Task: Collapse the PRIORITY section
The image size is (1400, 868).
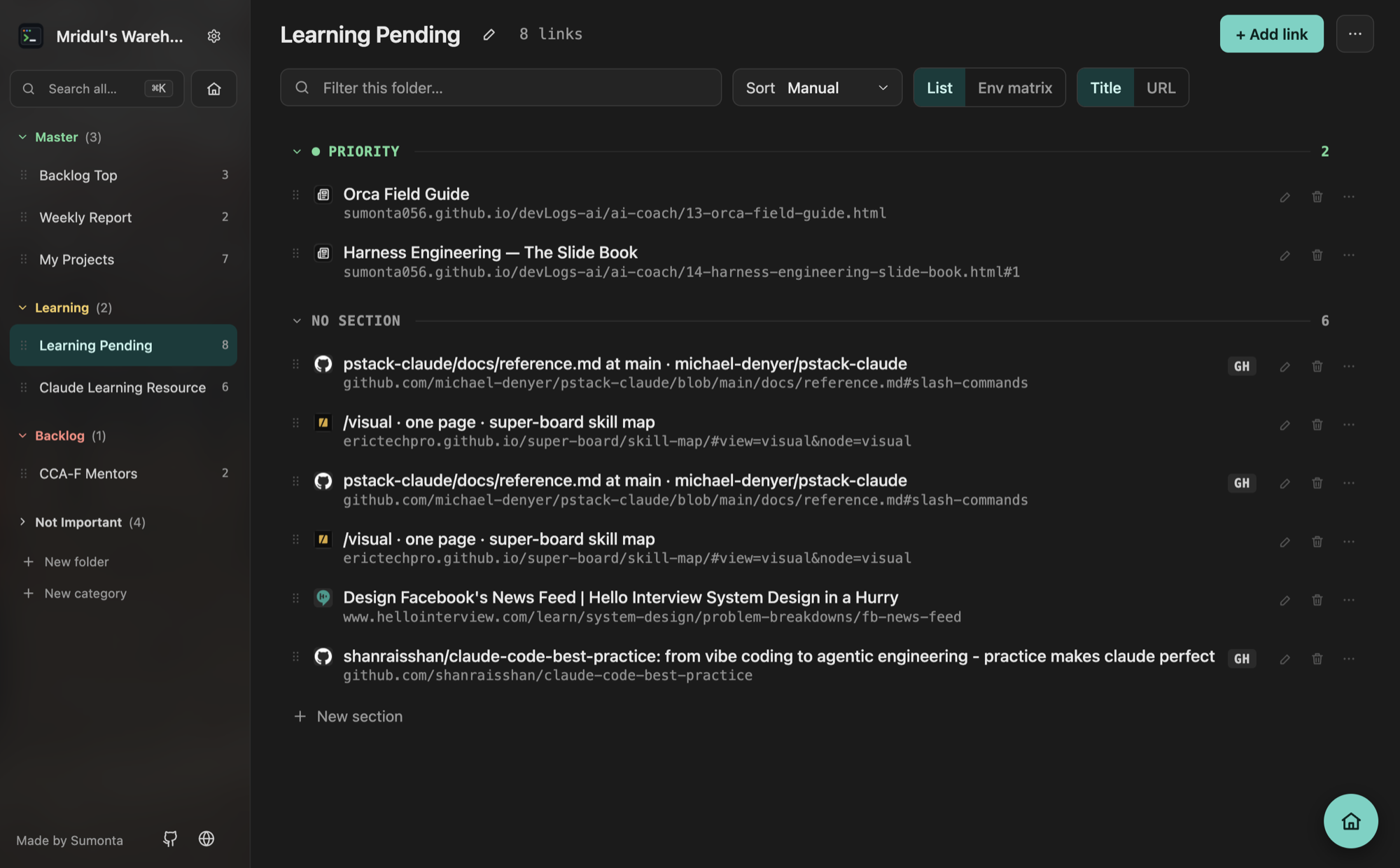Action: (297, 151)
